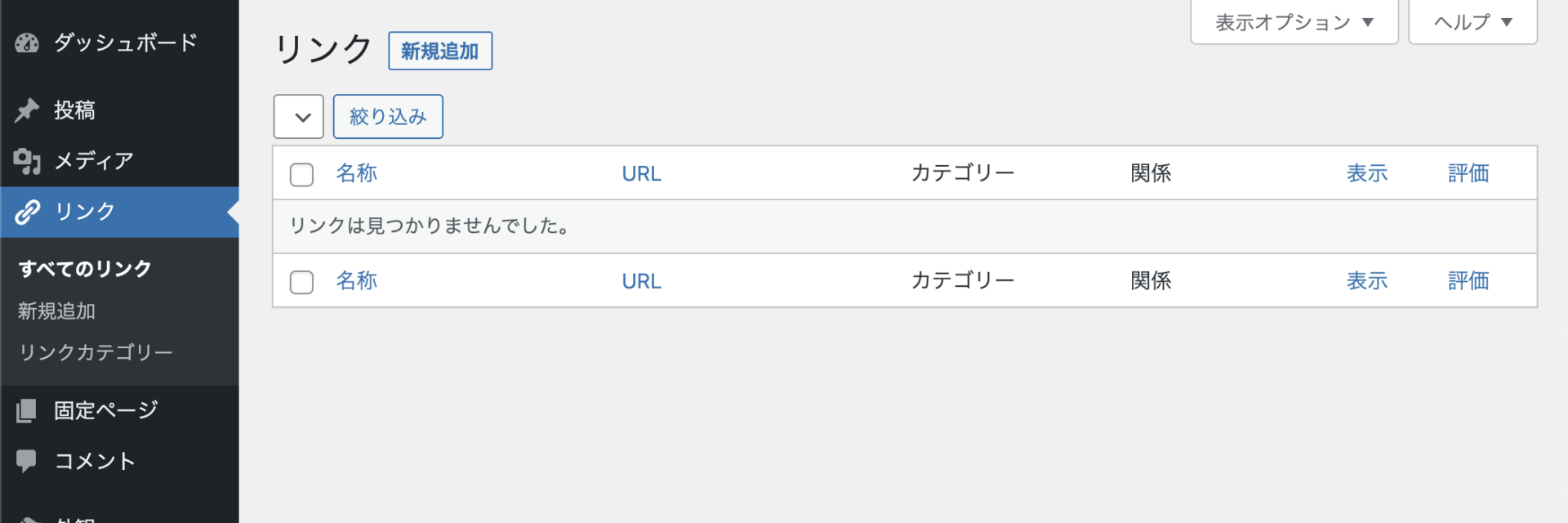Click the pages icon beside 固定ページ
Screen dimensions: 1568x523
[27, 410]
